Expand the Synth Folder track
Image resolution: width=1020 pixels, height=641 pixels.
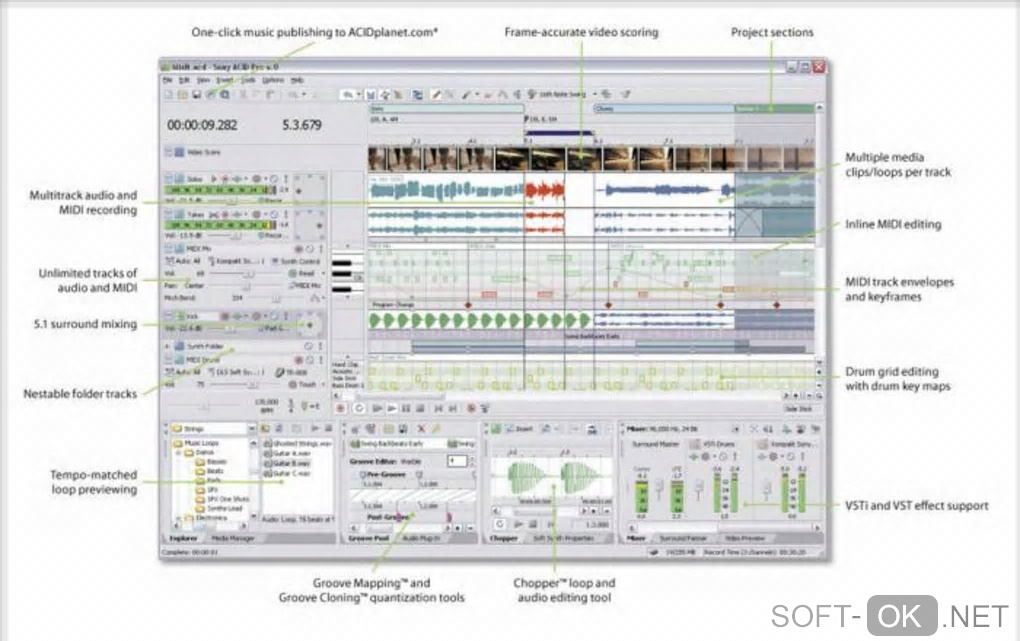168,346
